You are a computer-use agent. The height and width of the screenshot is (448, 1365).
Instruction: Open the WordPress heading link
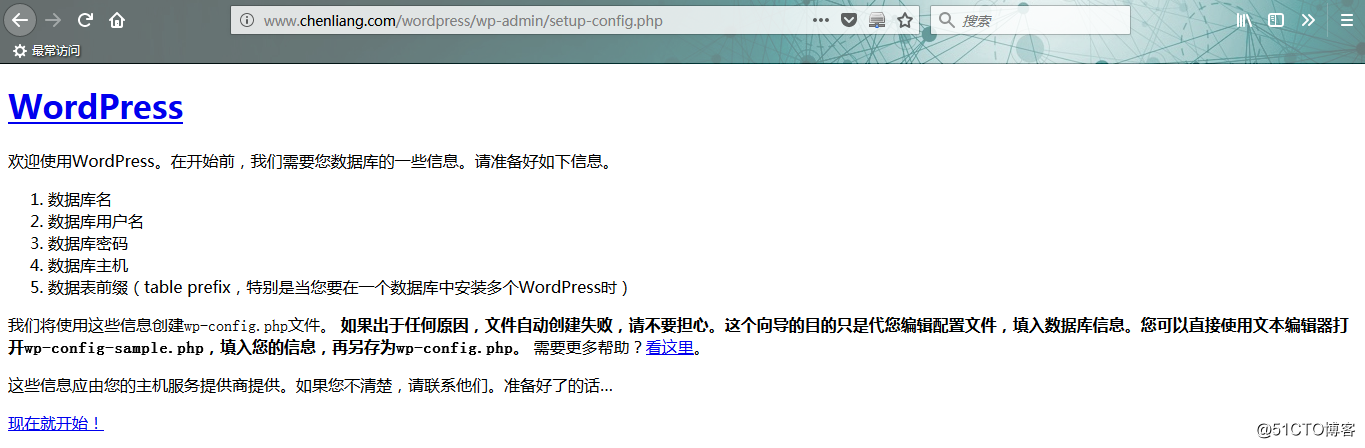coord(95,107)
